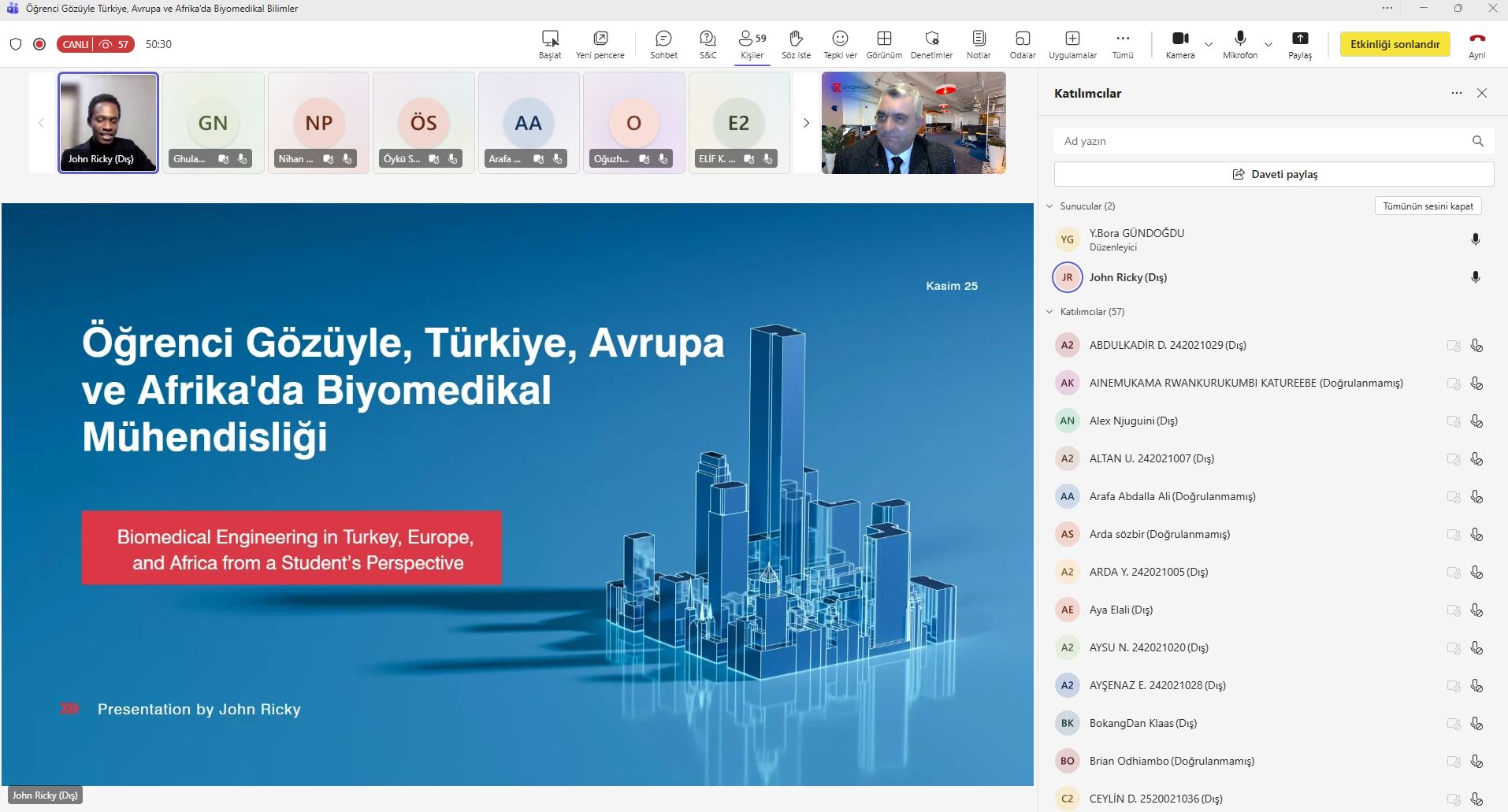The image size is (1508, 812).
Task: Select John Ricky's video thumbnail
Action: pyautogui.click(x=109, y=122)
